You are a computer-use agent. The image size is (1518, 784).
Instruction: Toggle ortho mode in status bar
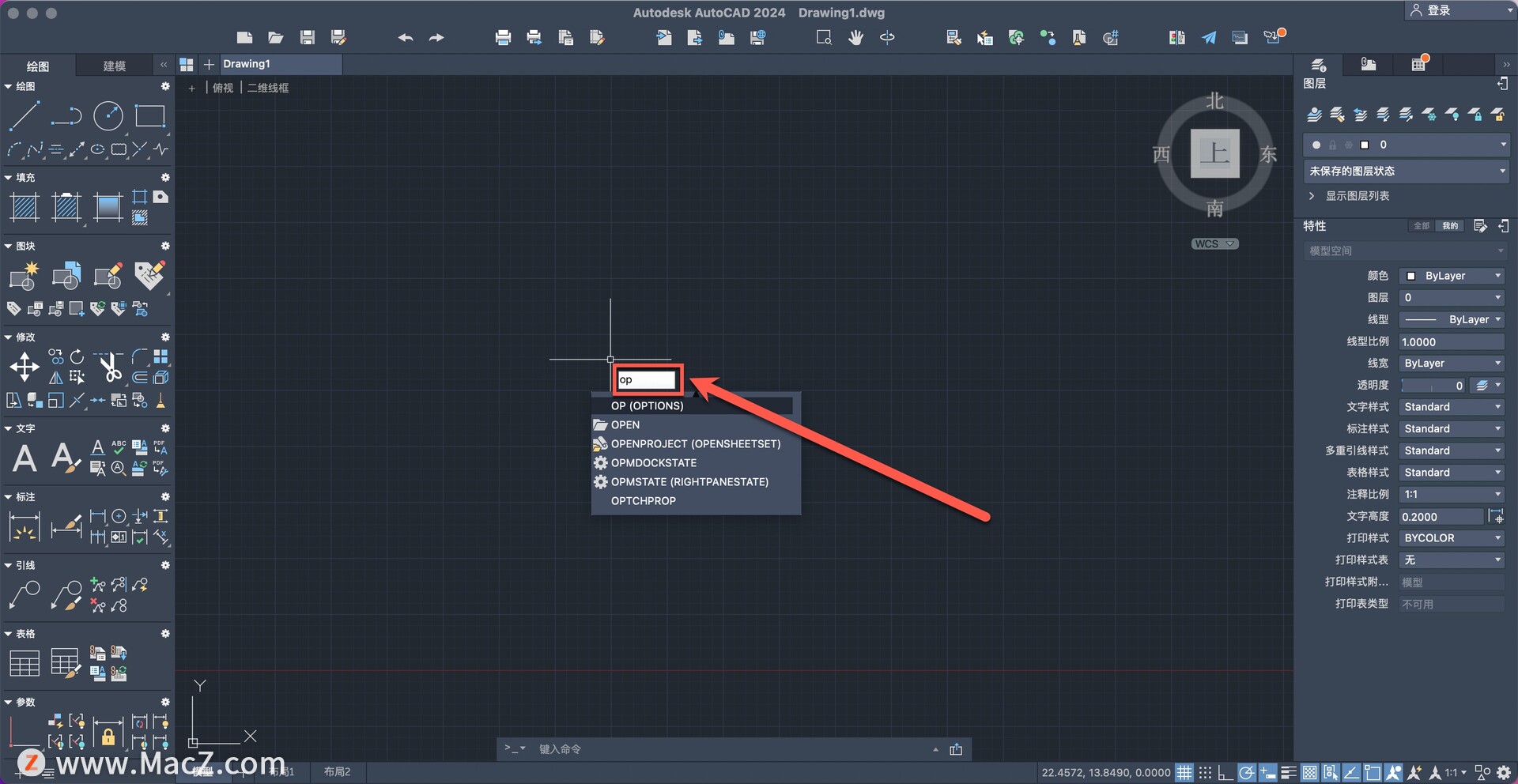(x=1225, y=772)
